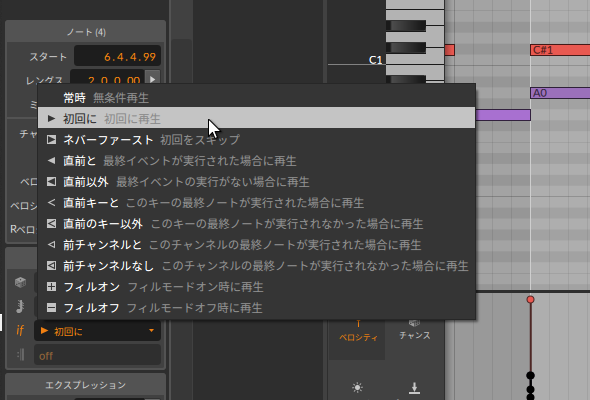Click the sun icon below ベロシティ
This screenshot has height=400, width=590.
[357, 387]
